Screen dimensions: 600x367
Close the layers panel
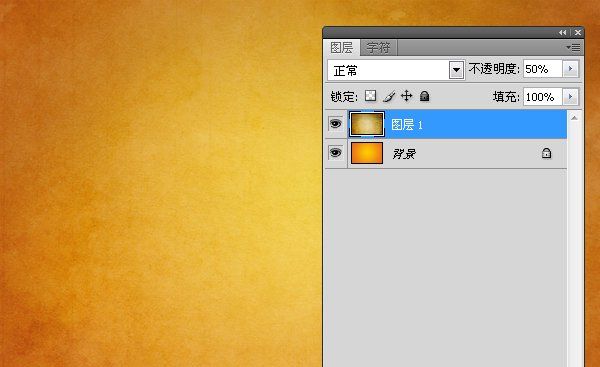(x=578, y=33)
